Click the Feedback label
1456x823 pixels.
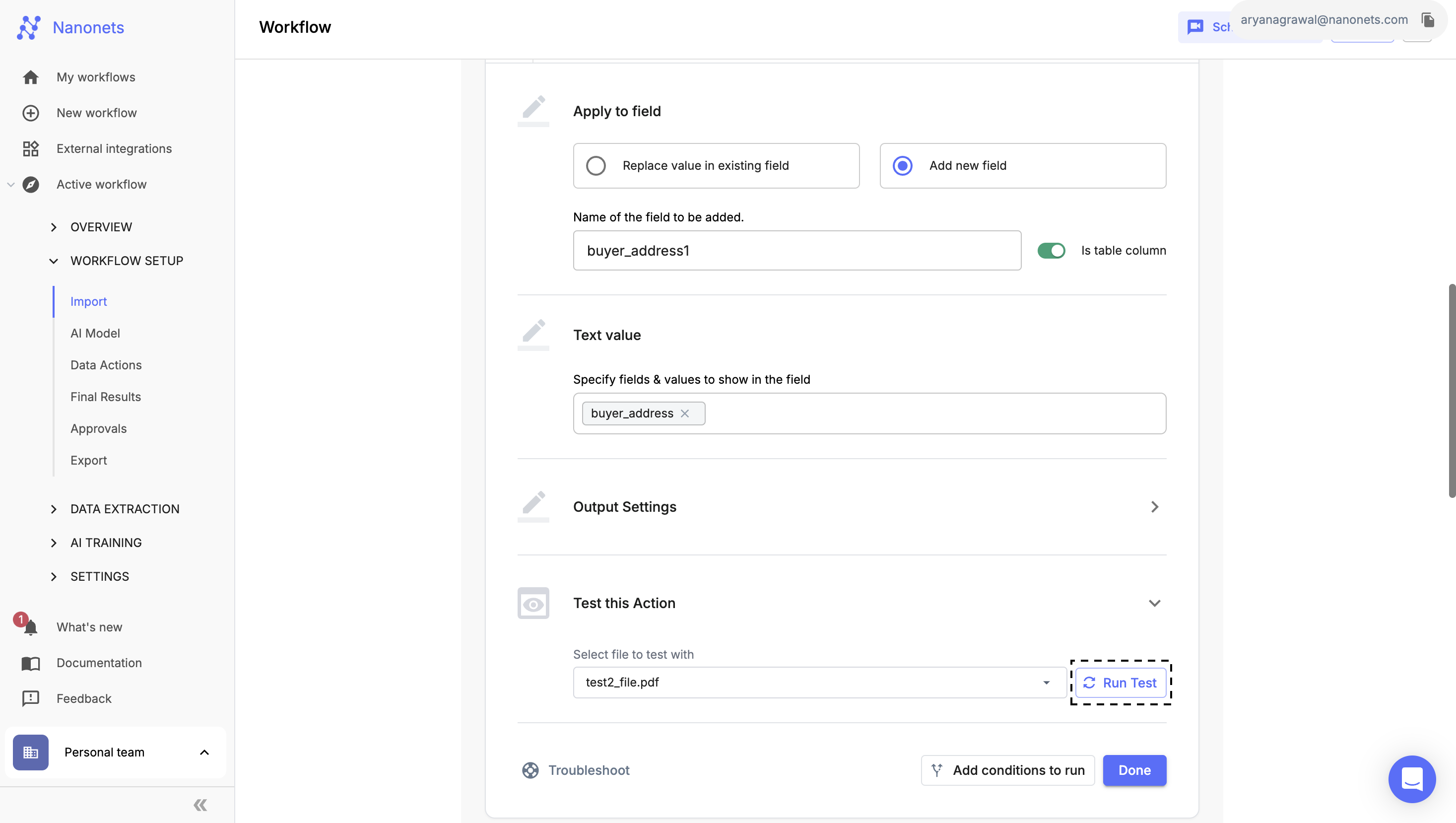click(x=84, y=698)
